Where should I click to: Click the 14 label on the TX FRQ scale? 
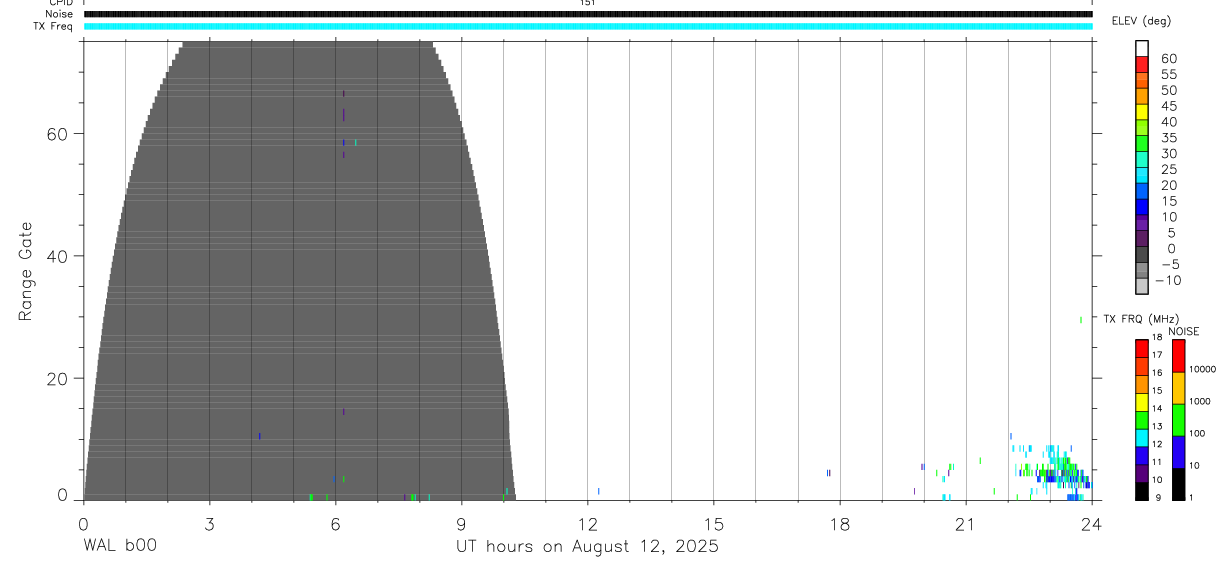(x=1157, y=408)
